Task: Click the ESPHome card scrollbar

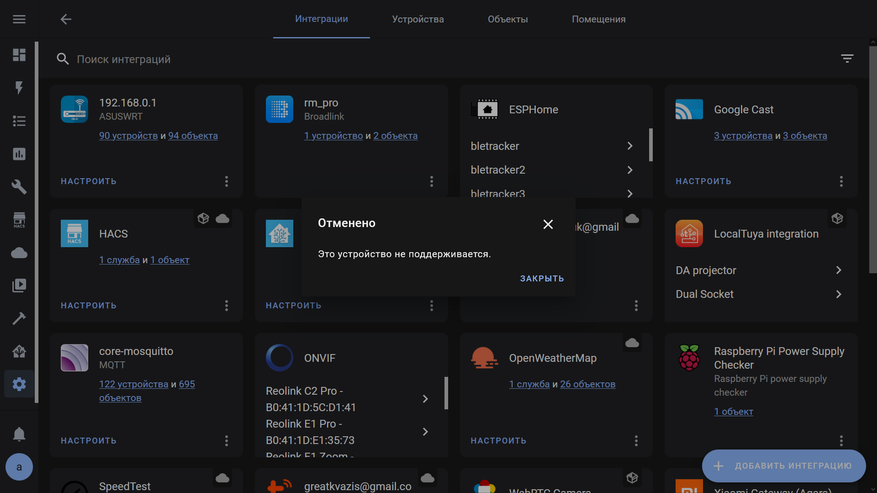Action: (x=650, y=145)
